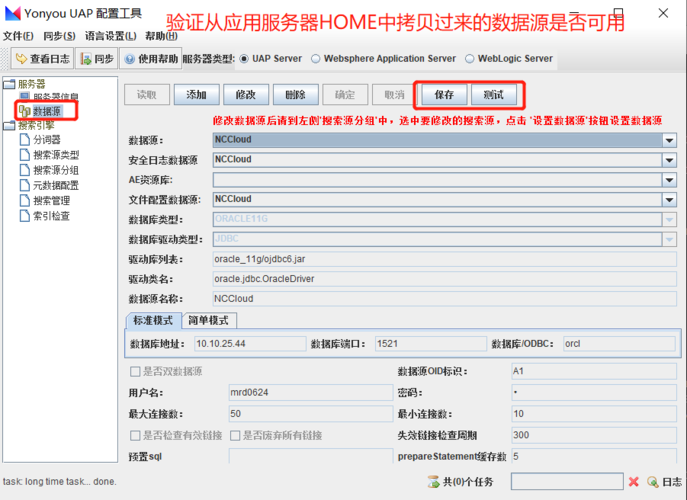The height and width of the screenshot is (500, 687).
Task: Click the 驱动类名 field oracle.jdbc.OracleDriver
Action: click(x=445, y=279)
